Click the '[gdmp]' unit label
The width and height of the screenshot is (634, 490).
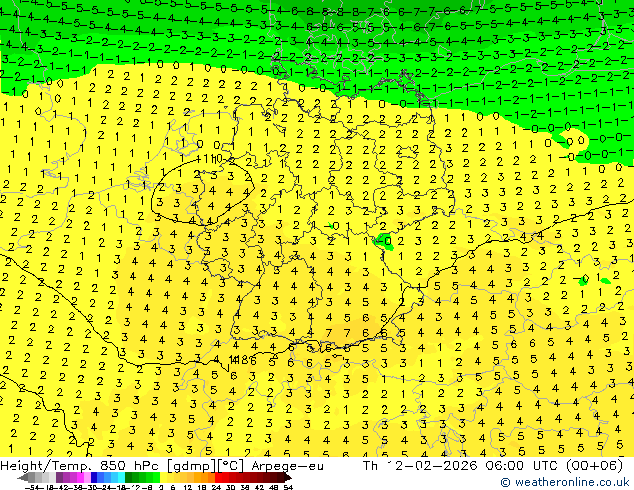tap(192, 467)
